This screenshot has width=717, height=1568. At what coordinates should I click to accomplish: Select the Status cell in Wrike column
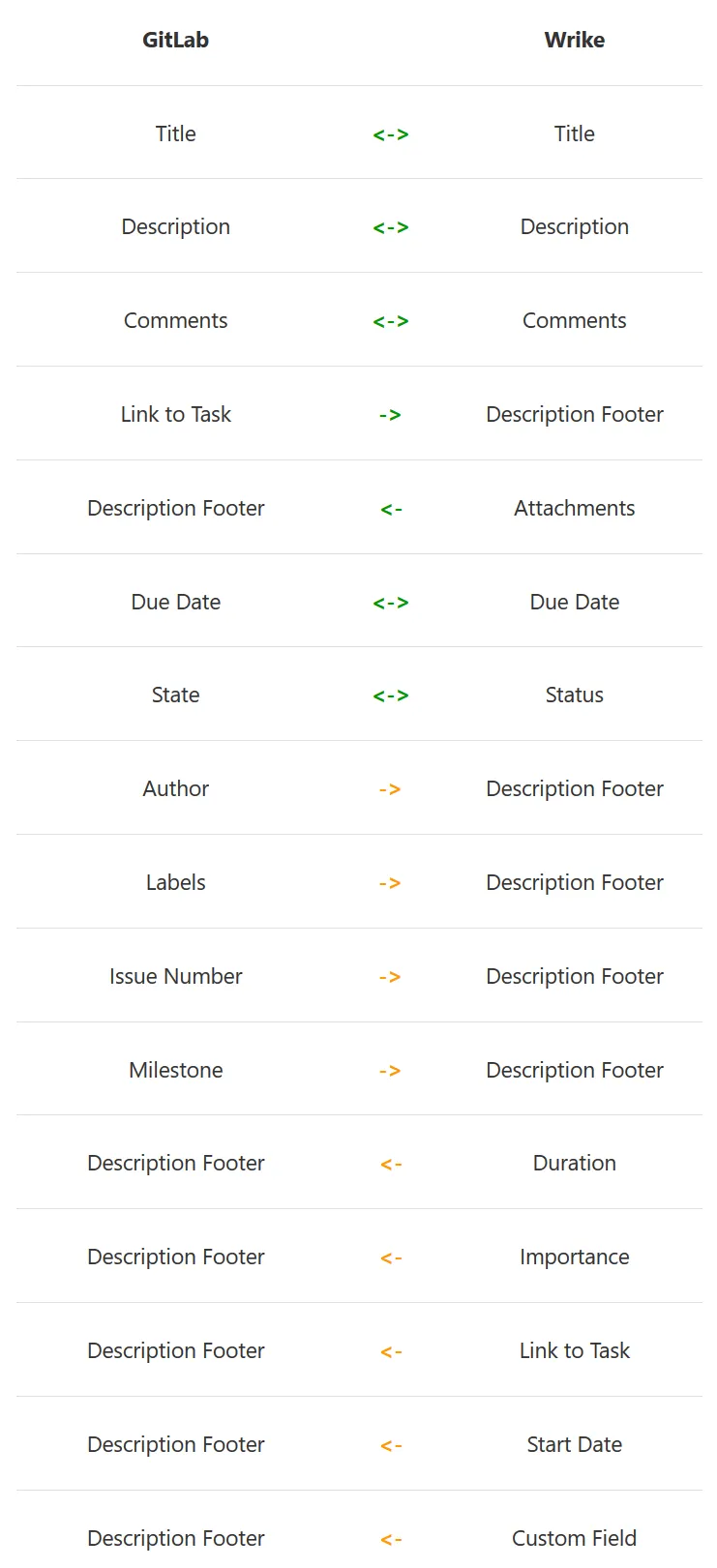click(x=575, y=695)
